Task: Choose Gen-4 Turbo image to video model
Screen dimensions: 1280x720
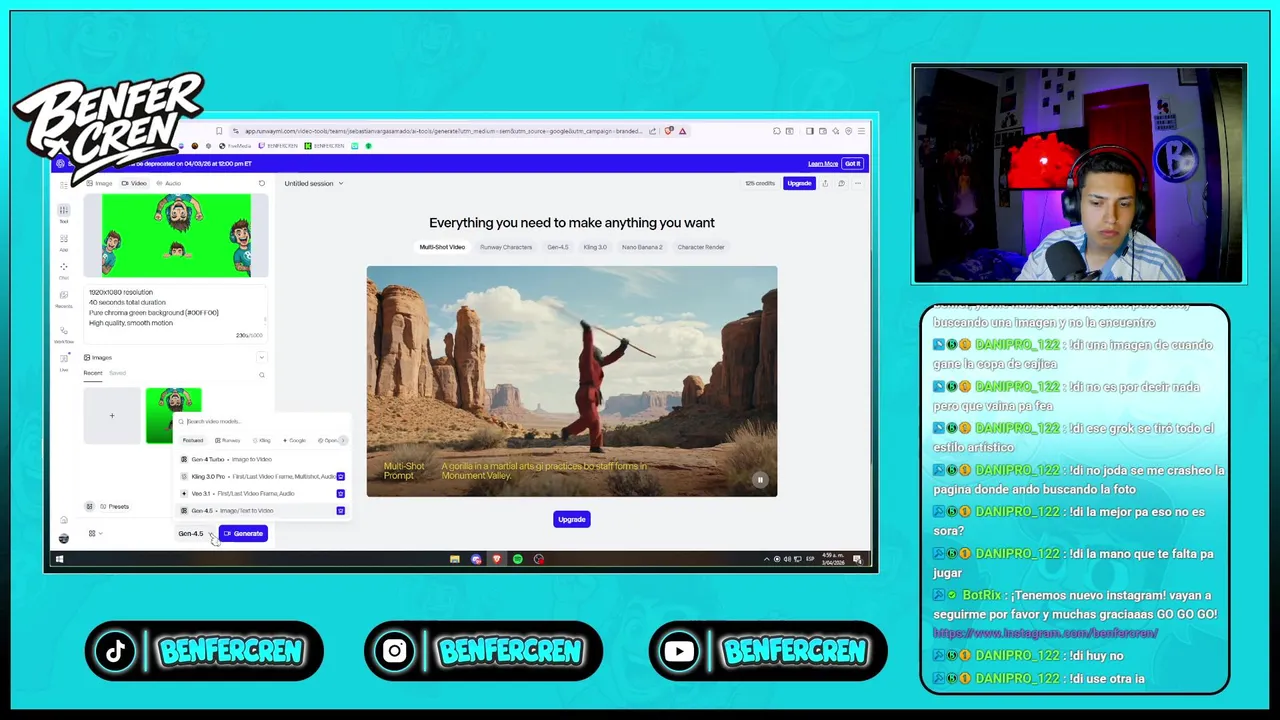Action: pos(262,459)
